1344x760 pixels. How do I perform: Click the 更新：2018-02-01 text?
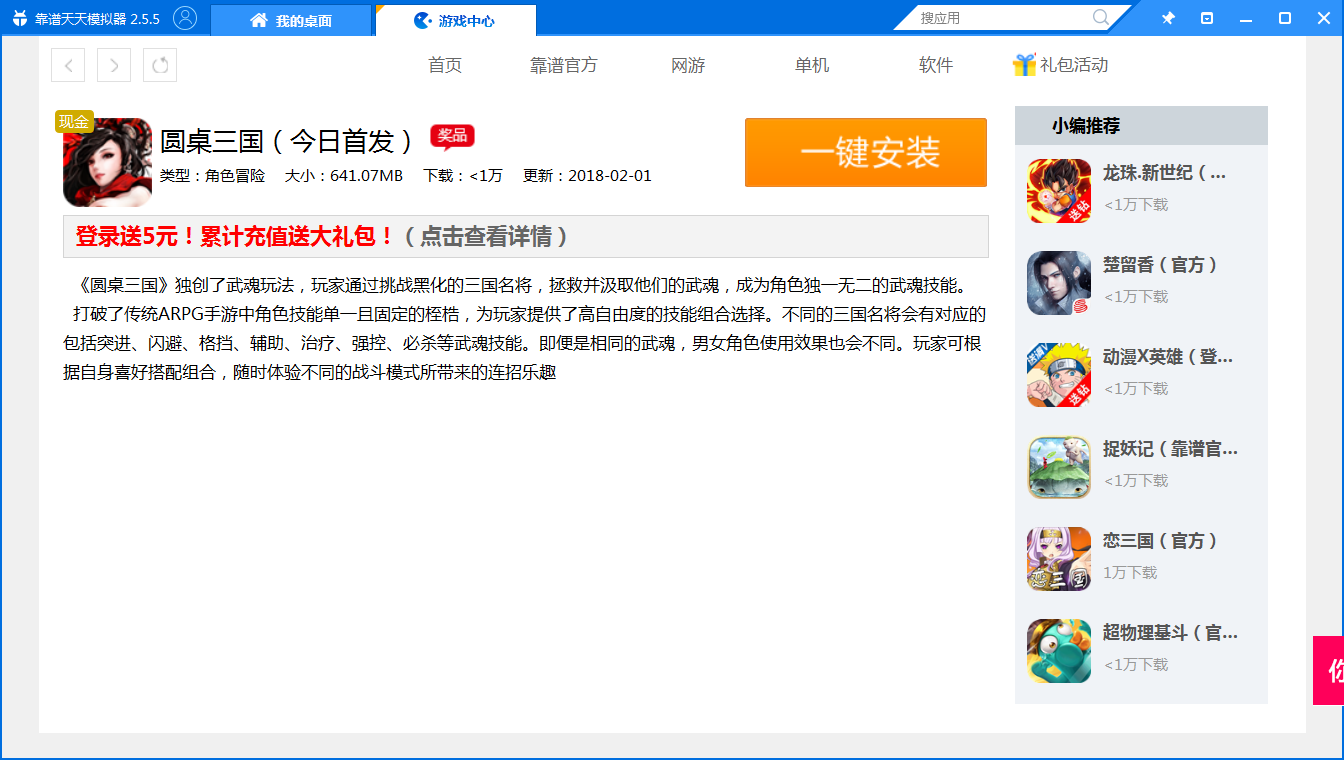pyautogui.click(x=587, y=176)
